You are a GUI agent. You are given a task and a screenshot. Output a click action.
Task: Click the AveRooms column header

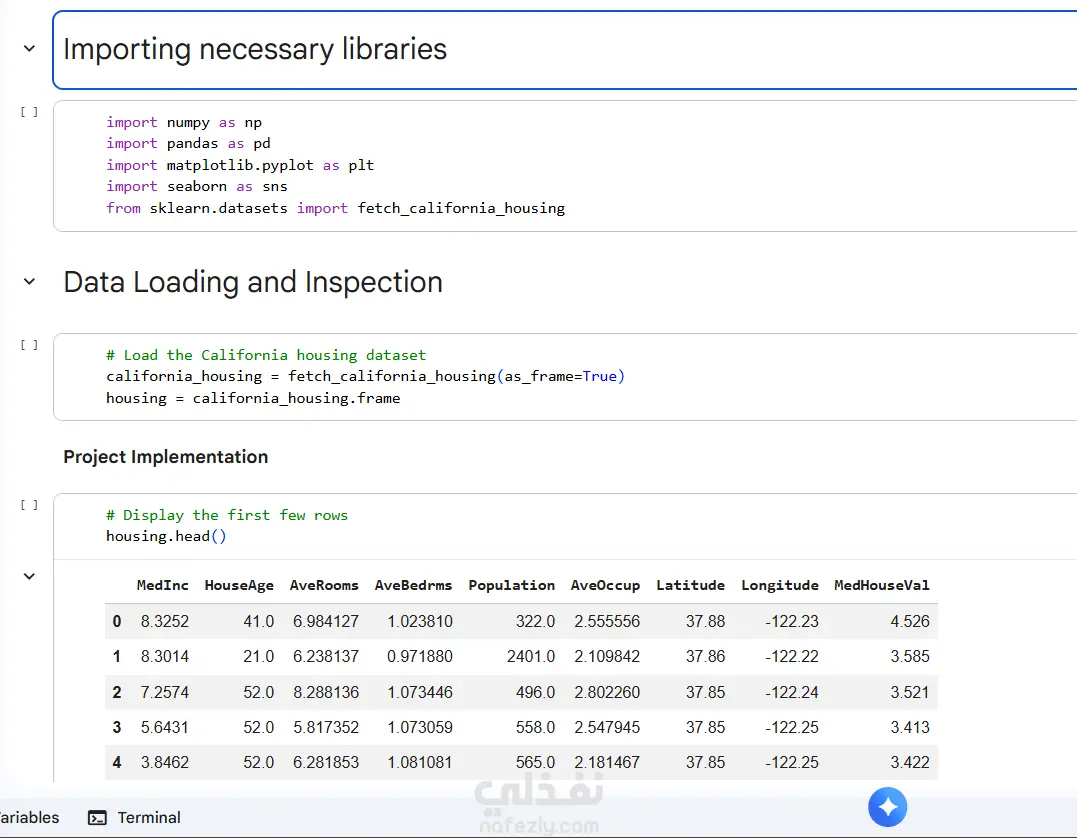324,585
